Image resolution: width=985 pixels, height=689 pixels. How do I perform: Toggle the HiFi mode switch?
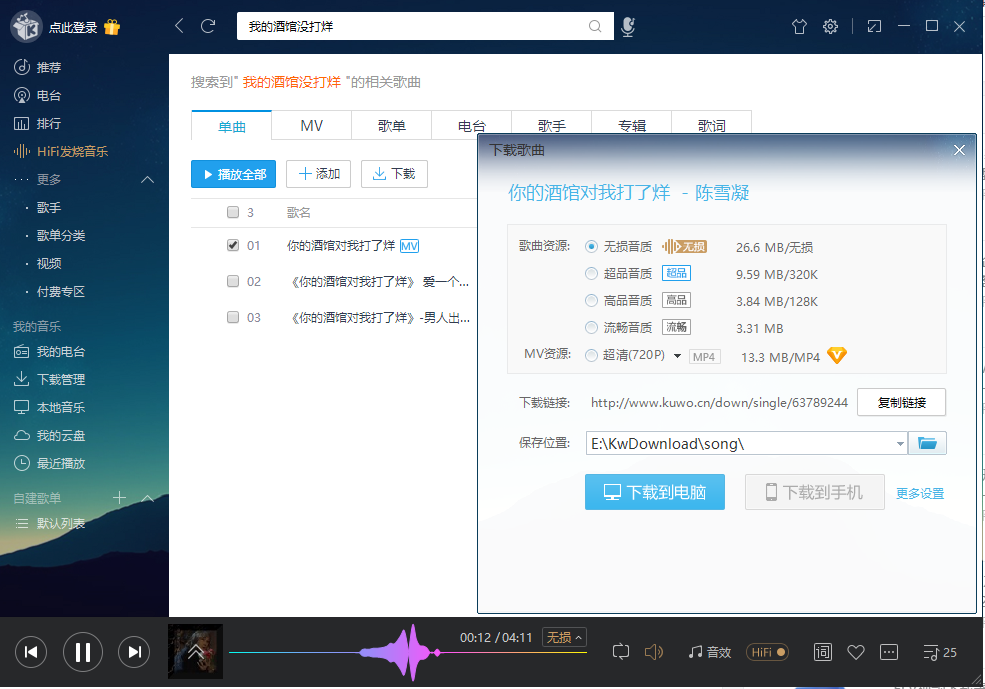pyautogui.click(x=767, y=652)
